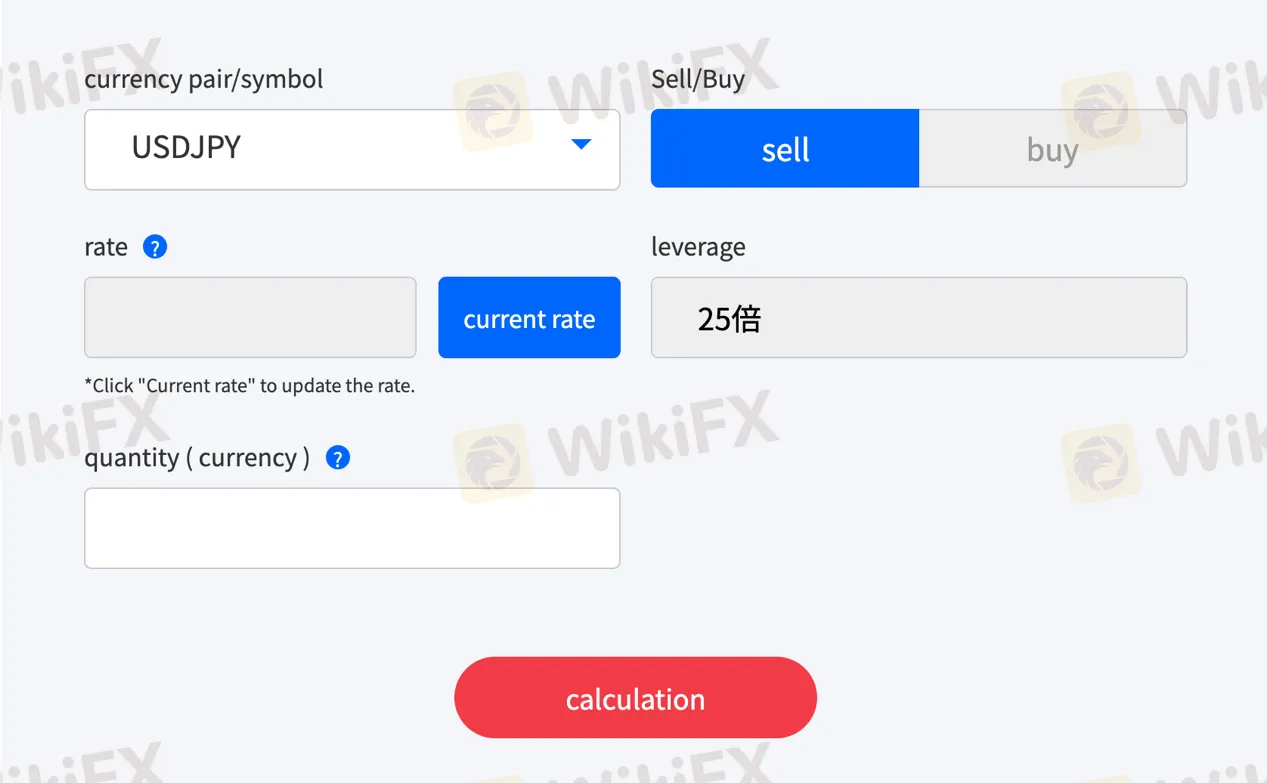Click the current rate button

(529, 317)
